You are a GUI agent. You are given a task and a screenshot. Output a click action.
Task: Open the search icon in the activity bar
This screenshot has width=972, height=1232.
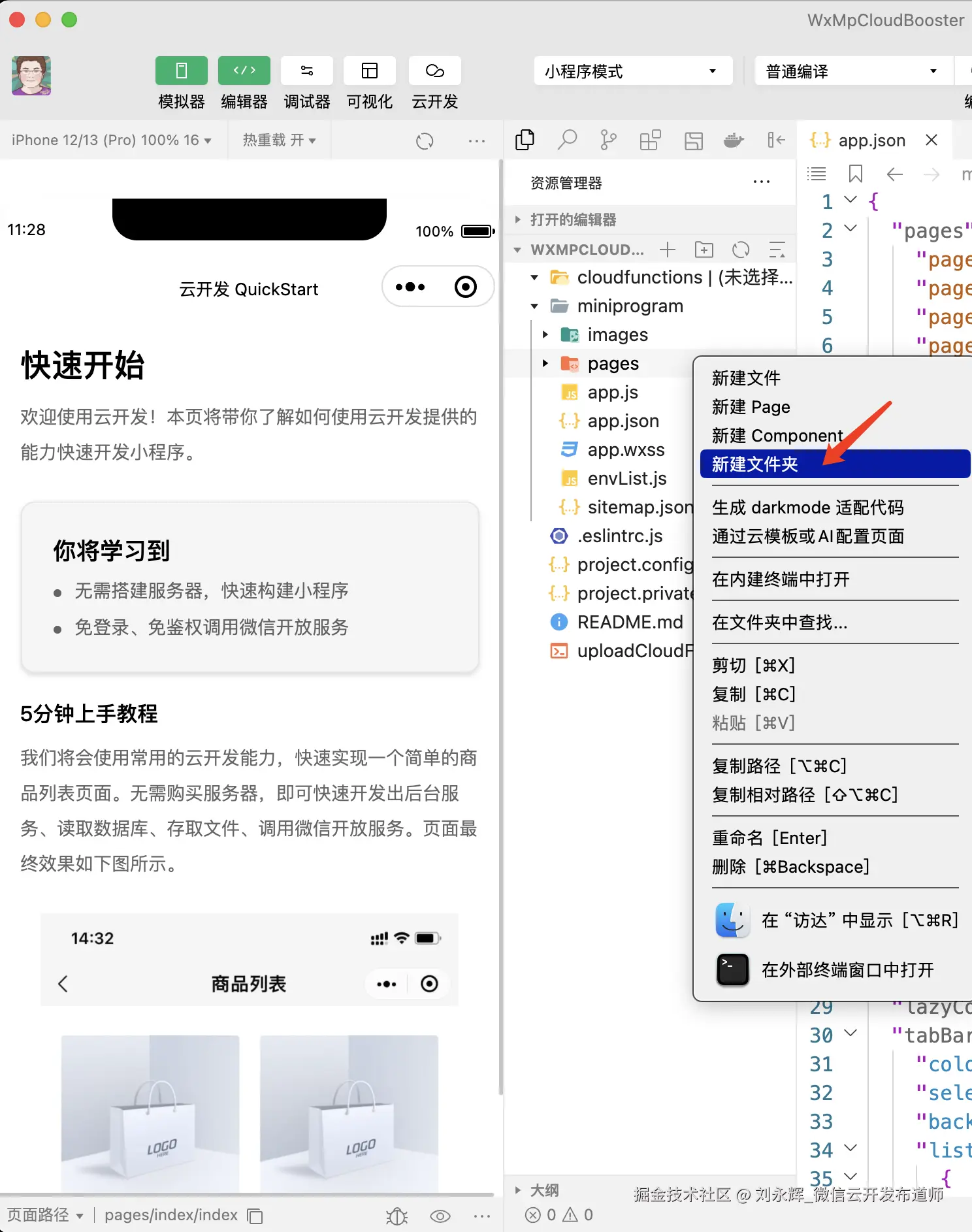(x=567, y=140)
